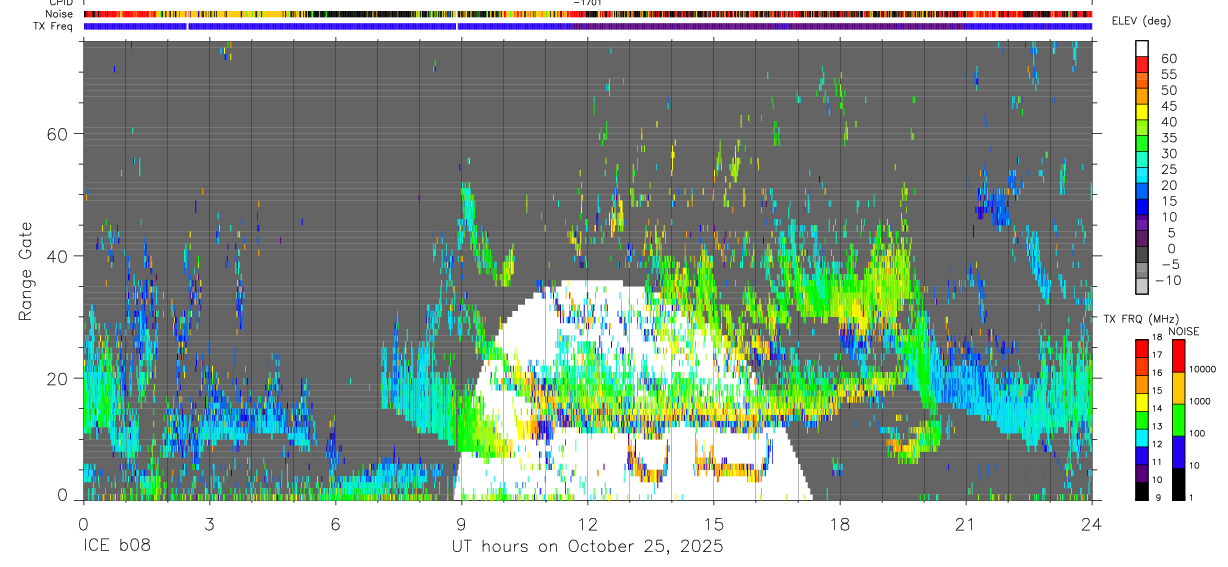
Task: Click the '60' tick label on Range Gate axis
Action: (56, 134)
